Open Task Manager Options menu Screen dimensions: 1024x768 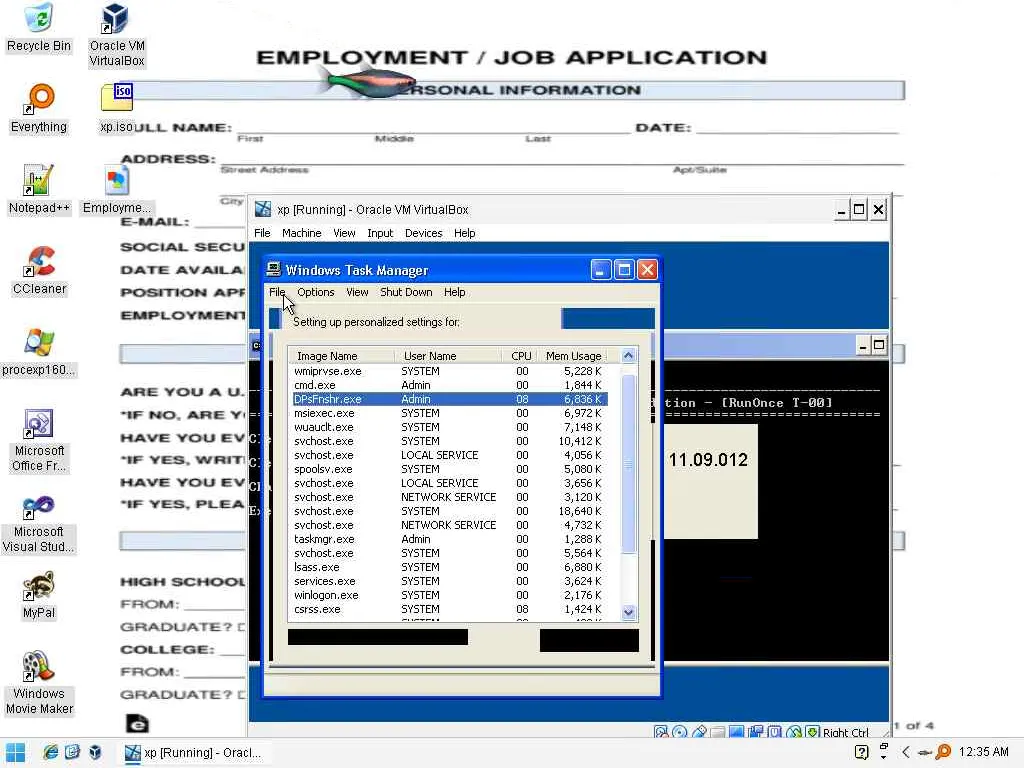click(315, 292)
